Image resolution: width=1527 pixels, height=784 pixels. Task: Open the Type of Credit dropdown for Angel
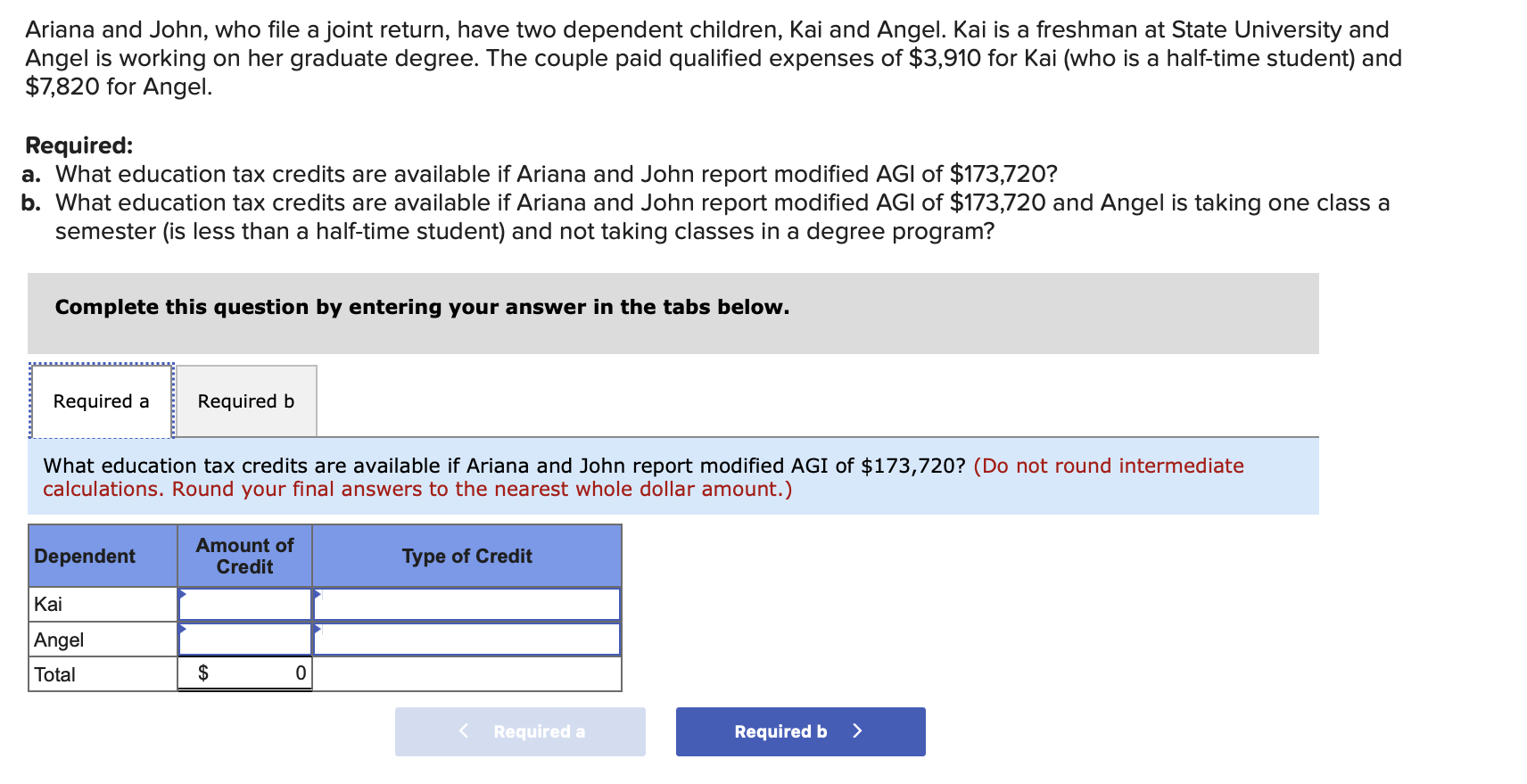point(466,639)
